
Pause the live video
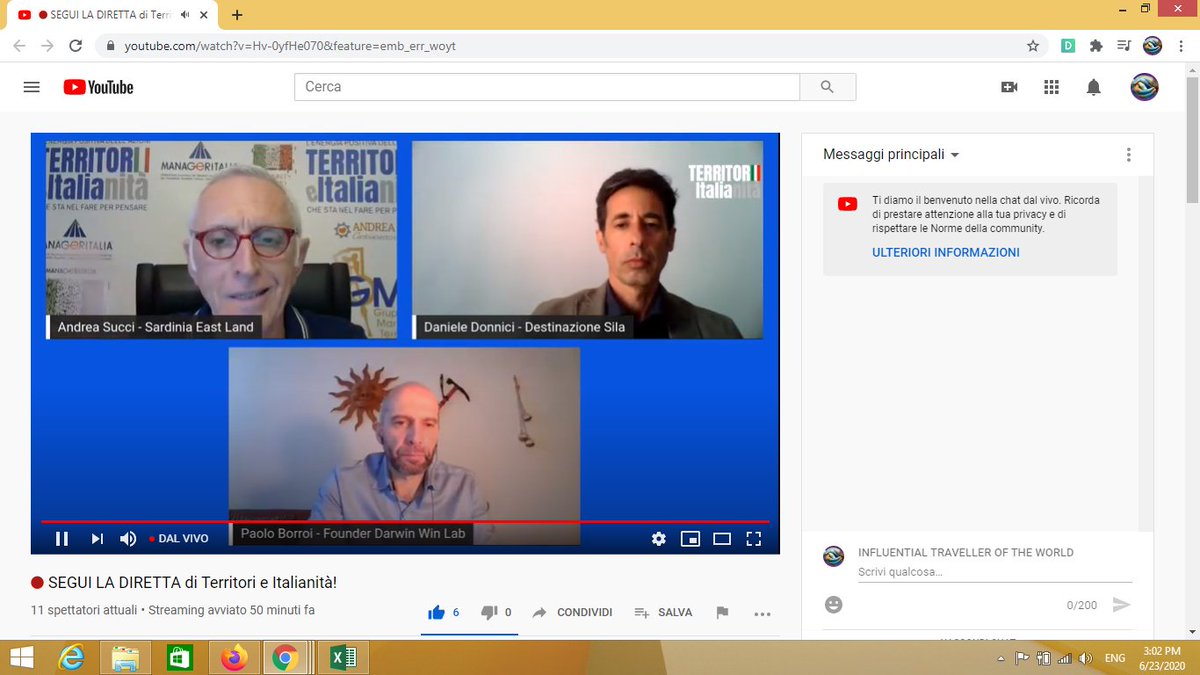[x=62, y=538]
